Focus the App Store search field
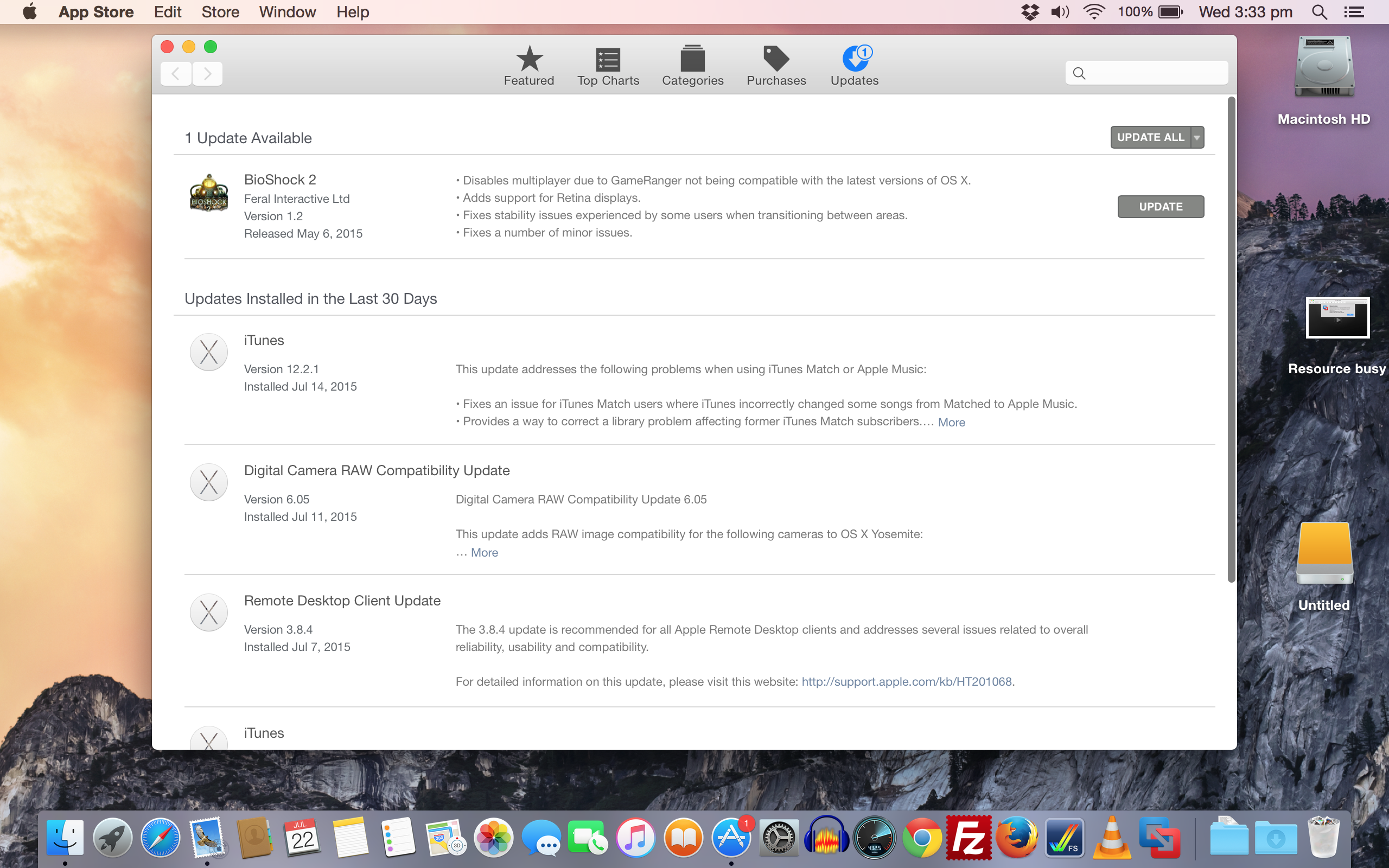Screen dimensions: 1389x868 1146,73
